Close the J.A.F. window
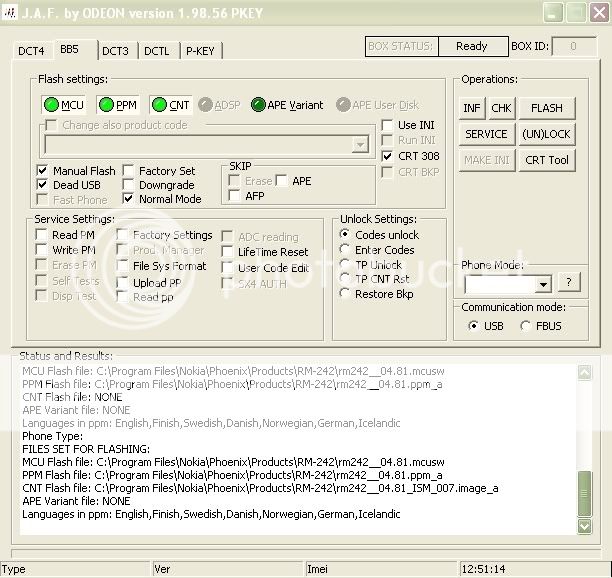 600,12
